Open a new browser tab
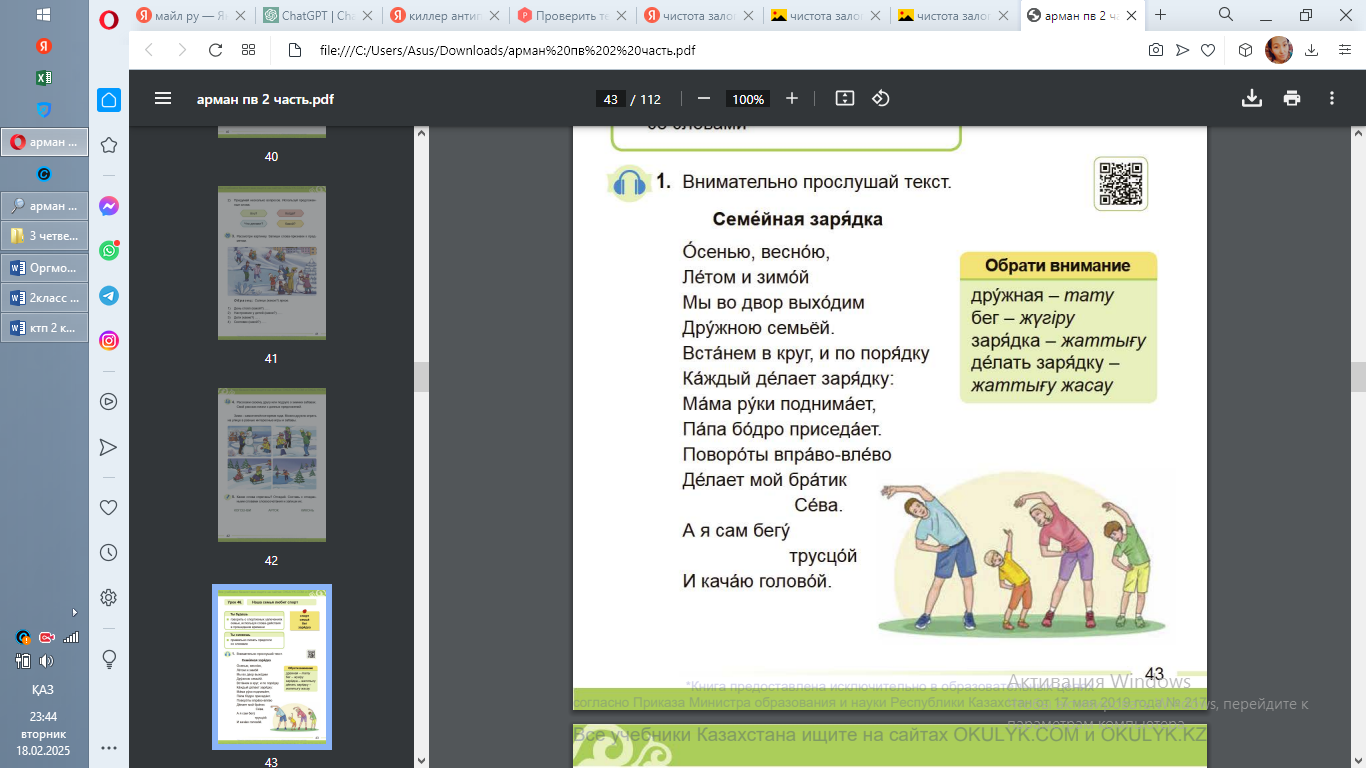 point(1161,15)
